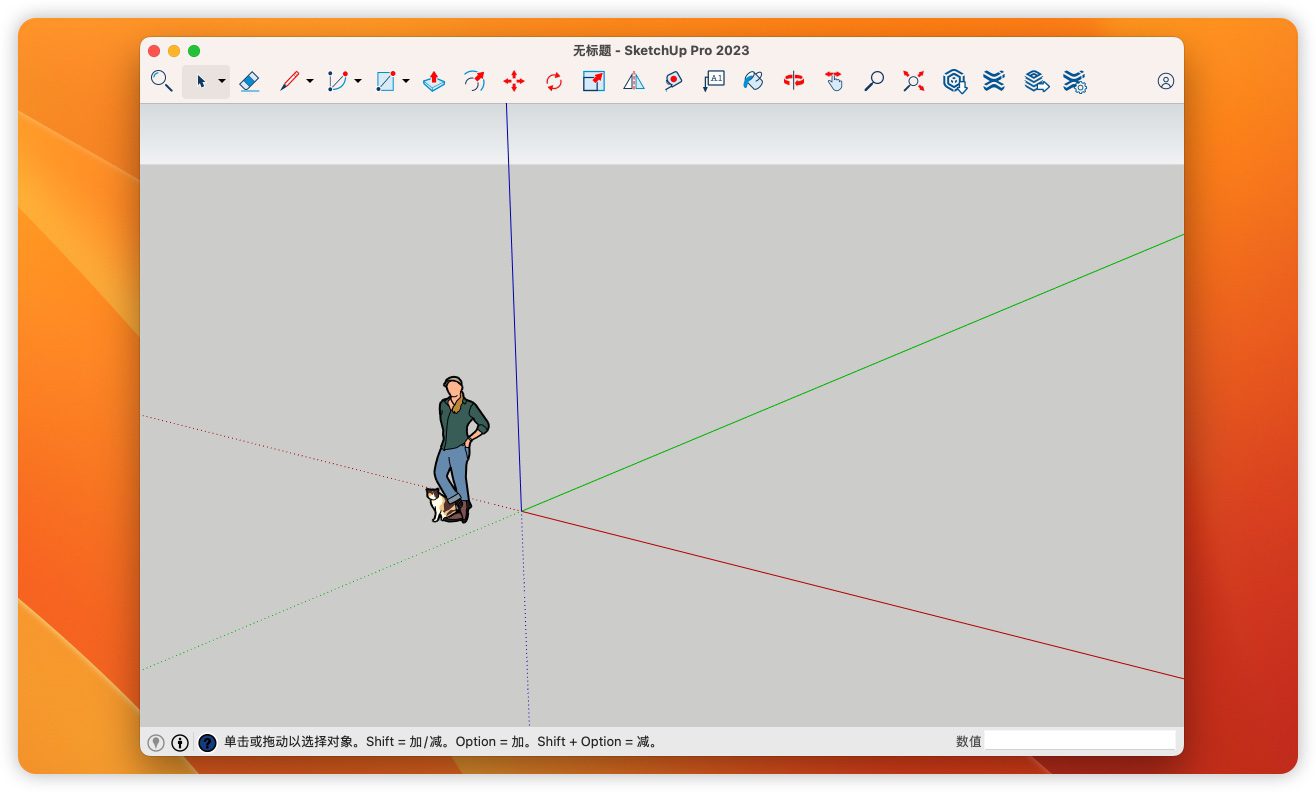Expand the Select tool dropdown arrow
The height and width of the screenshot is (792, 1316).
[222, 82]
